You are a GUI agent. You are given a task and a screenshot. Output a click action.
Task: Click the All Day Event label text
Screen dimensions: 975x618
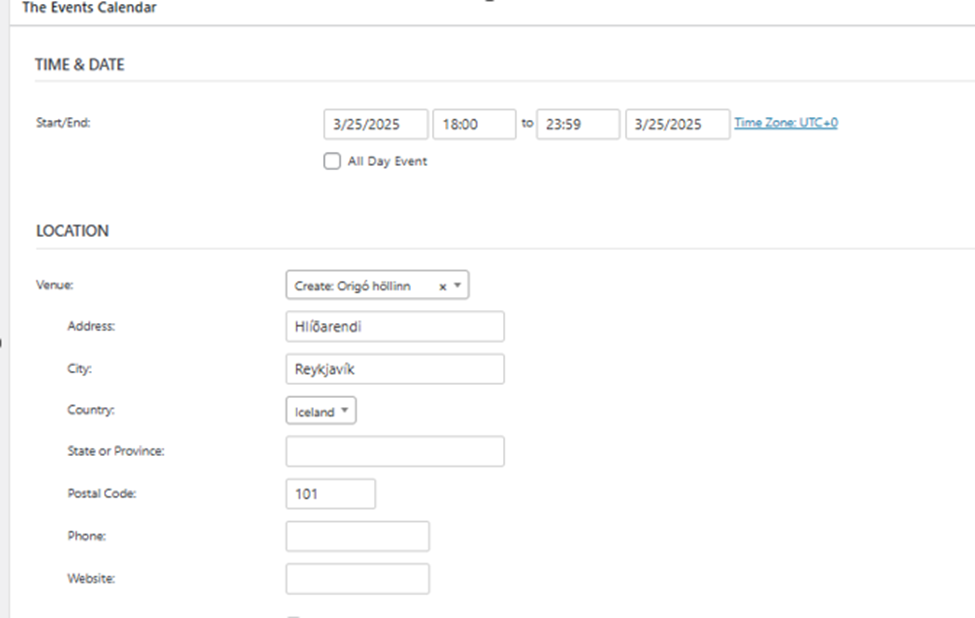387,161
